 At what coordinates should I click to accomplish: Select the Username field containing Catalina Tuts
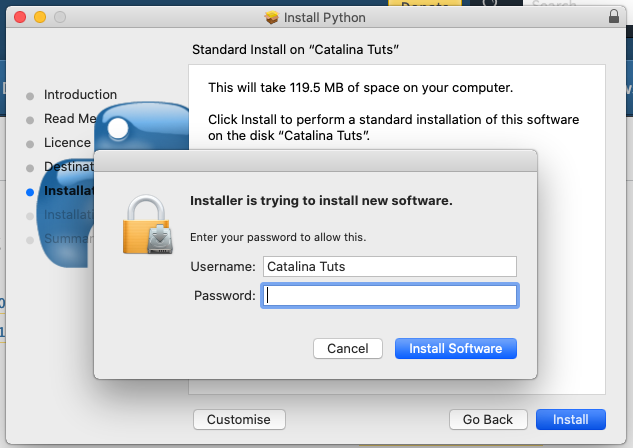pos(390,266)
